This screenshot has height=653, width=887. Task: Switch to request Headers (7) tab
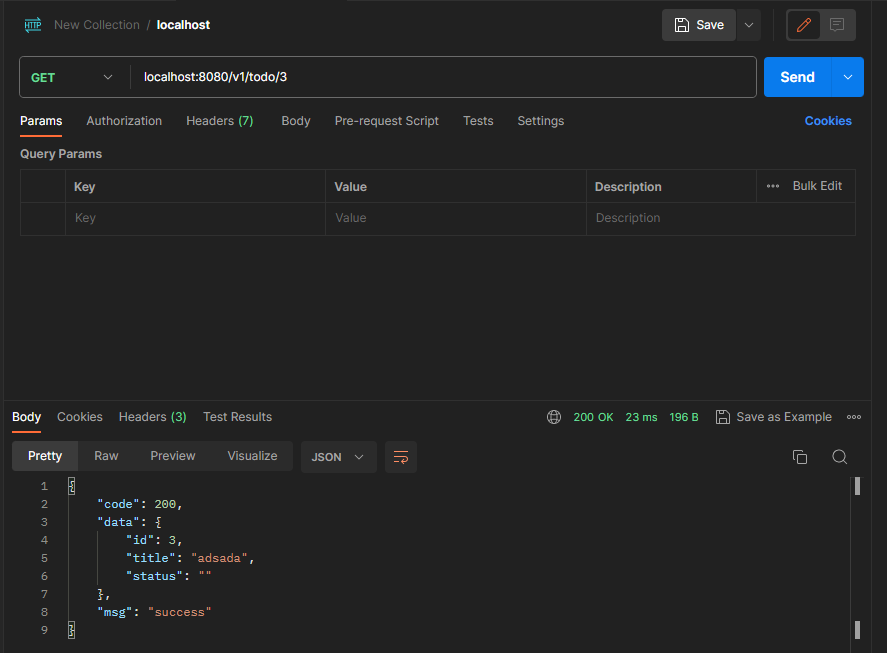pyautogui.click(x=219, y=121)
